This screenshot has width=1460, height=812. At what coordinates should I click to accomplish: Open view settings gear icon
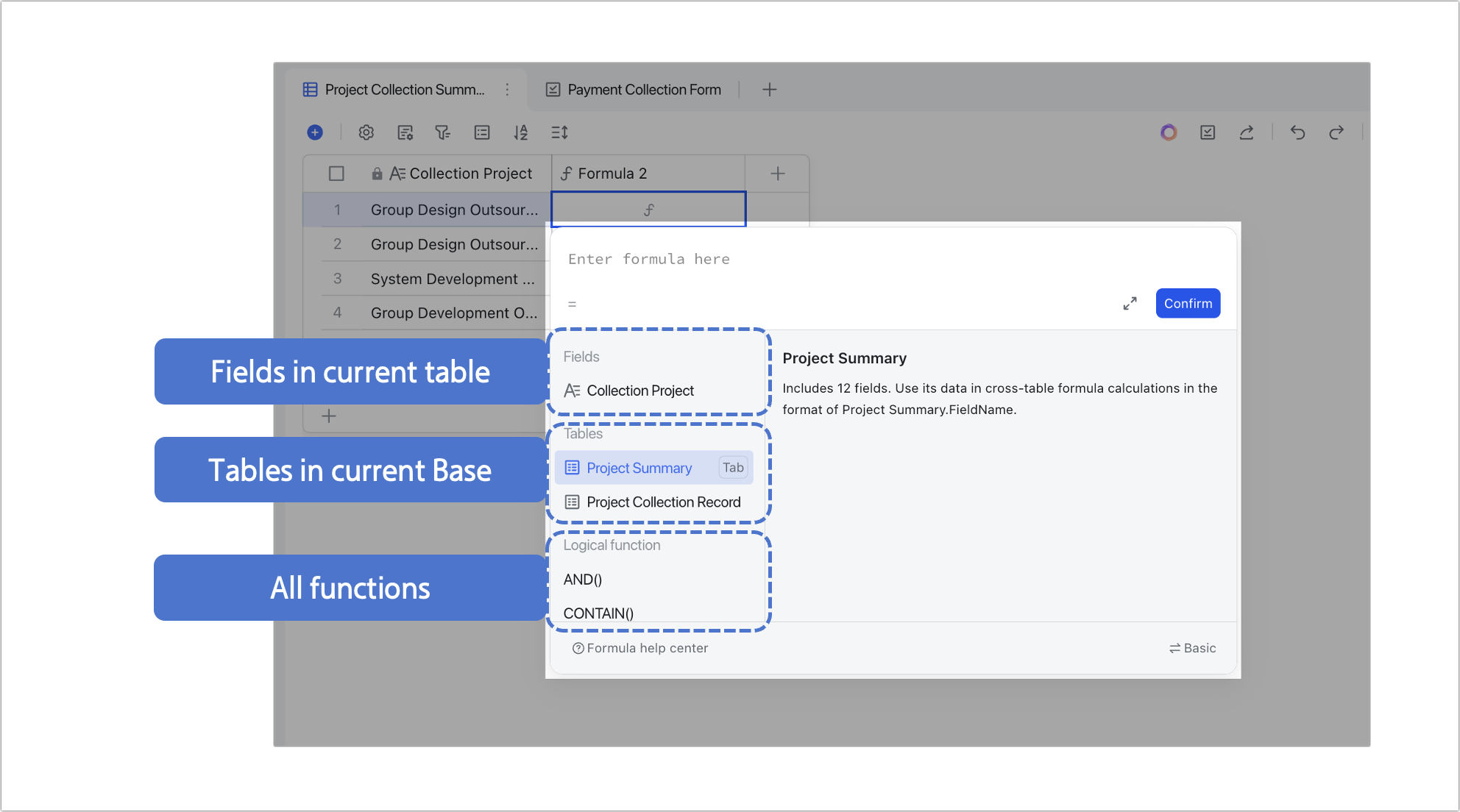(366, 132)
